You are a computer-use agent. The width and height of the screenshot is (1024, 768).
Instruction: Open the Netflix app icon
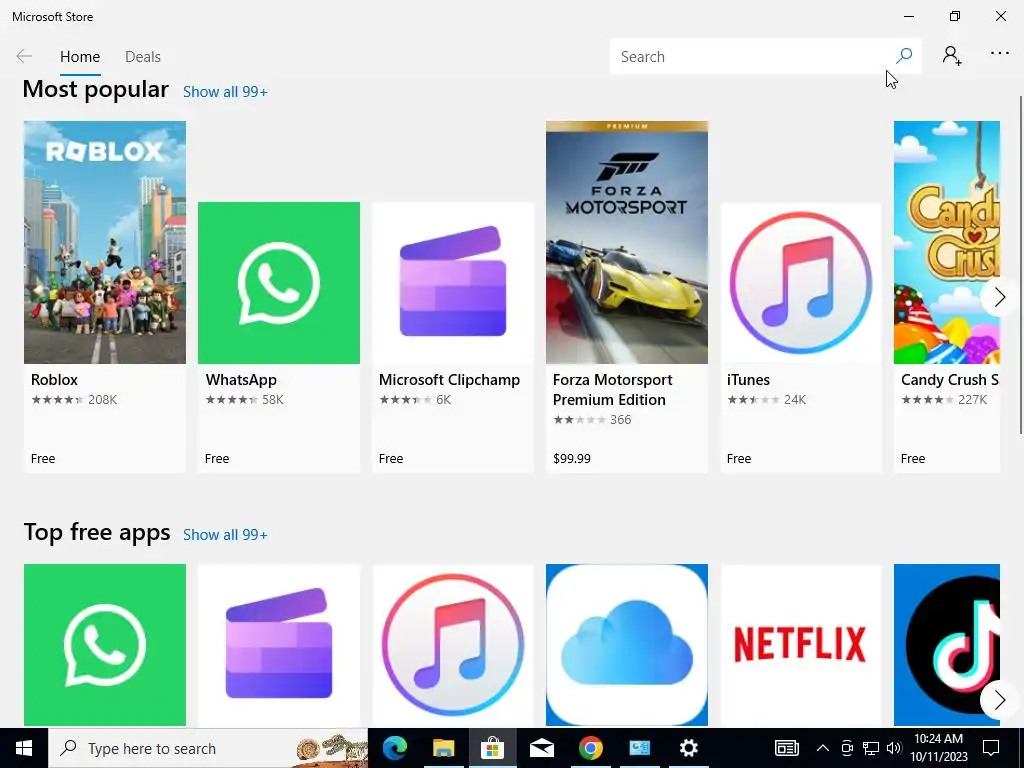801,645
